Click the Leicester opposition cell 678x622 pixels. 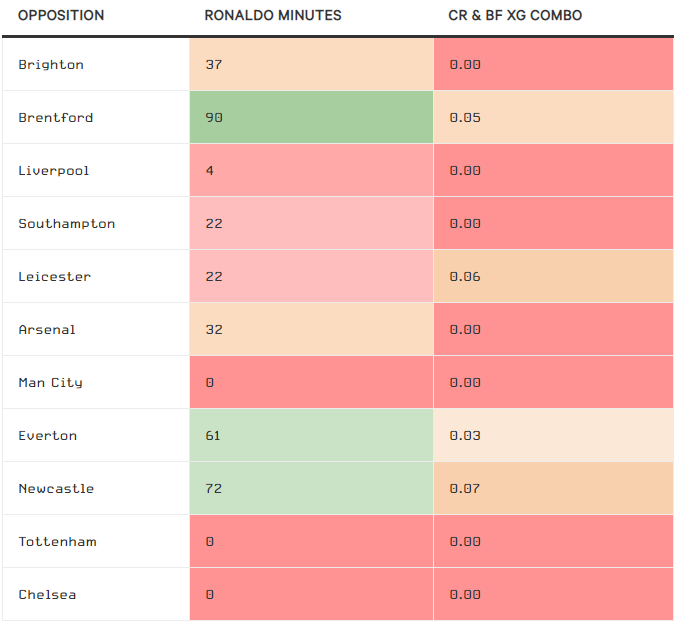coord(55,277)
